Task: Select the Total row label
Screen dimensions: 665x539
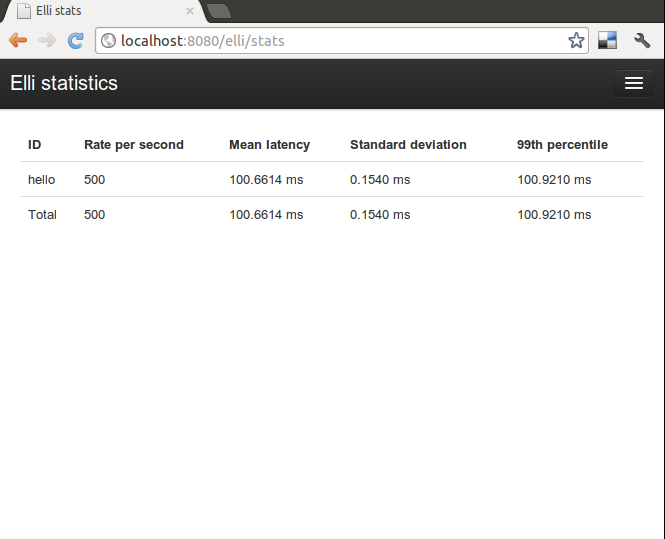Action: 42,215
